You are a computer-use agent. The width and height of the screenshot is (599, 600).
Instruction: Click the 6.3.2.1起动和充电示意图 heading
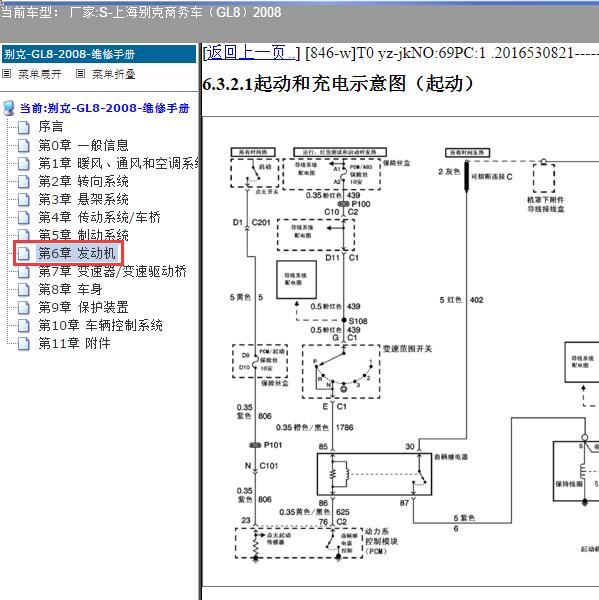[x=339, y=83]
